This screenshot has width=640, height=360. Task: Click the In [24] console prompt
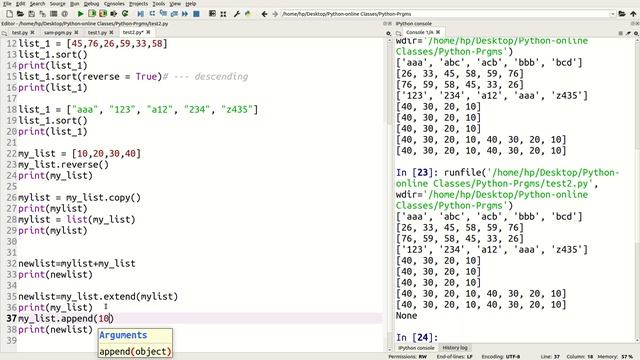[x=417, y=338]
